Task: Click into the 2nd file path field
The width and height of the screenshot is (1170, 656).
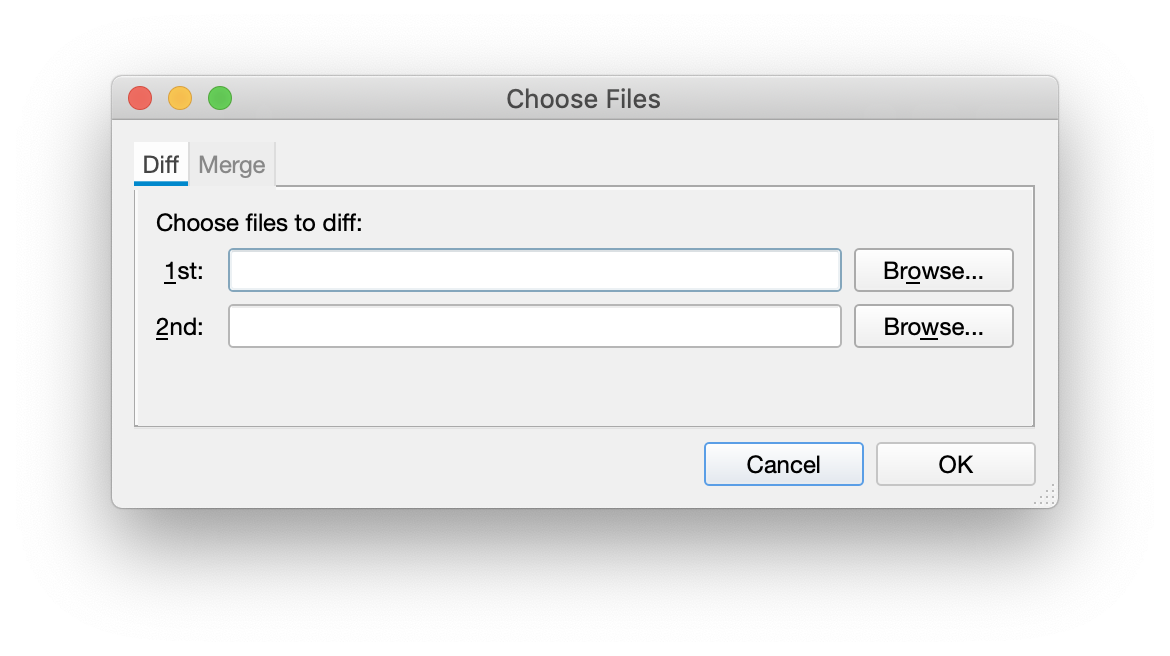Action: coord(534,327)
